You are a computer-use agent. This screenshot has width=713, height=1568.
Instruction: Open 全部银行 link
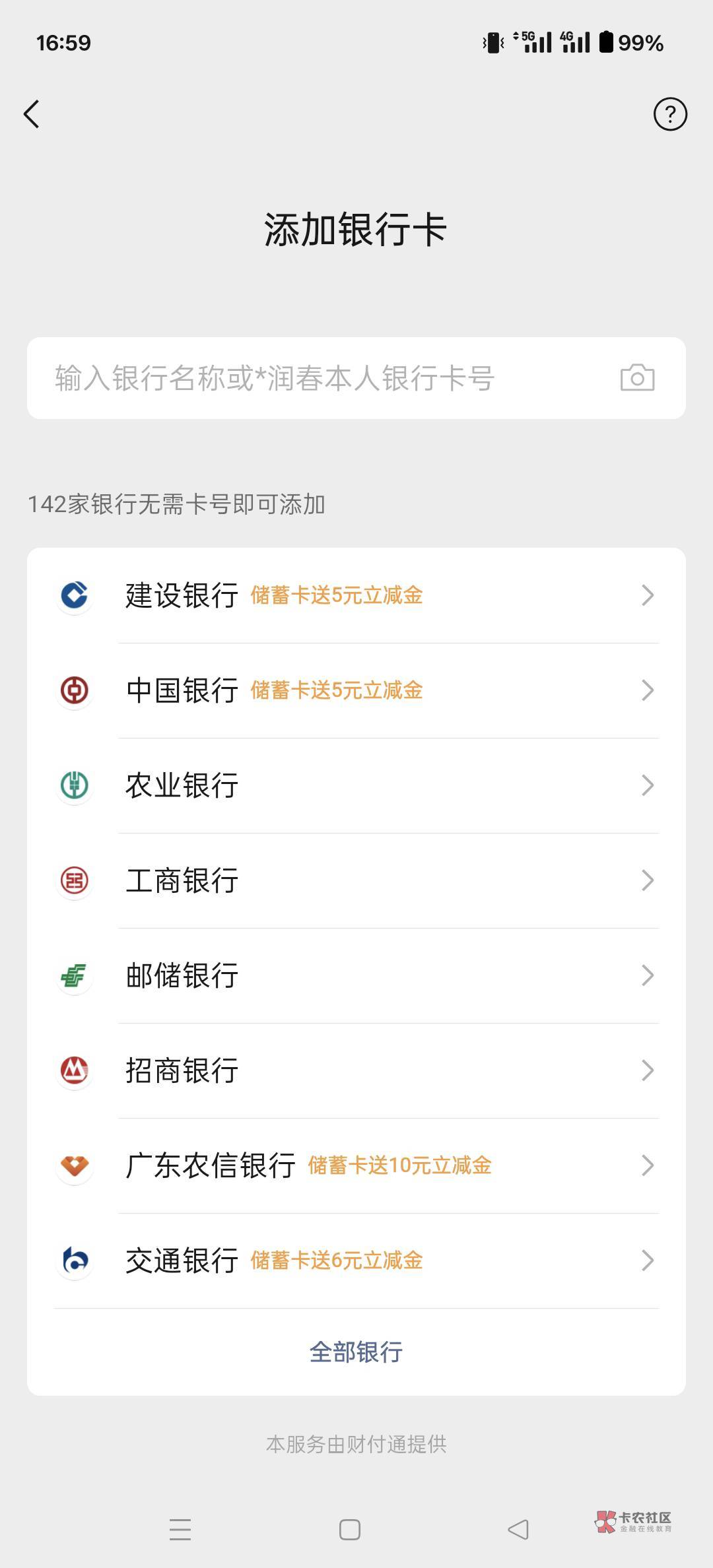click(356, 1352)
